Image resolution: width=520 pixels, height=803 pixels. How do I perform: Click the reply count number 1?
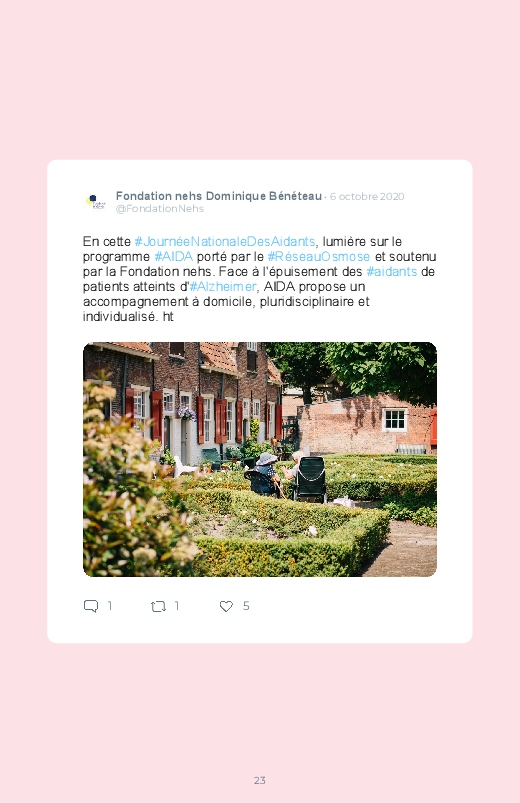point(110,606)
